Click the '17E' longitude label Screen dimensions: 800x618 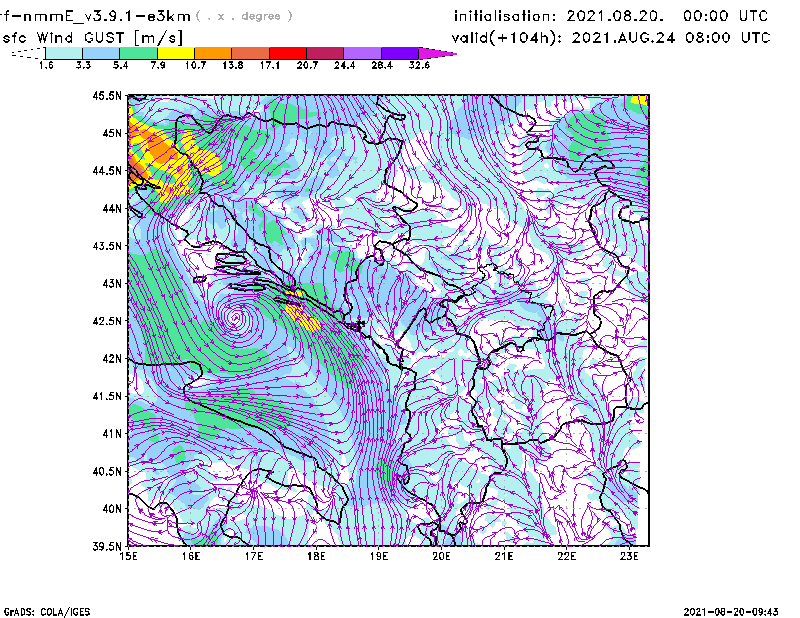coord(254,556)
